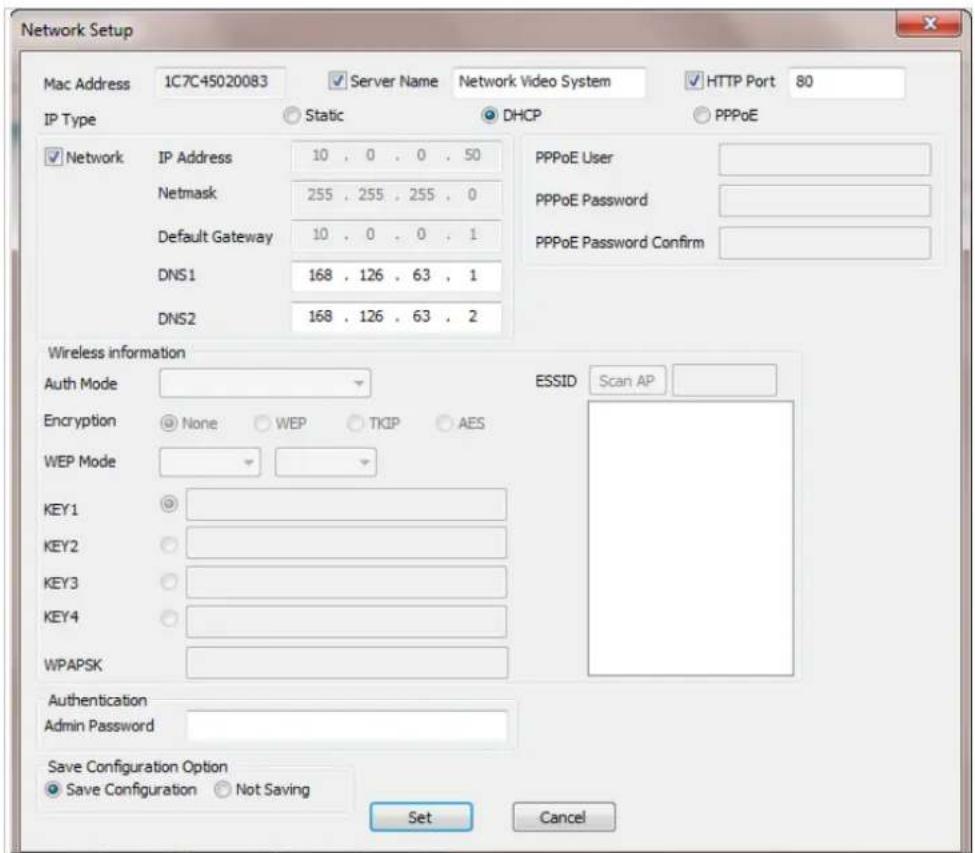
Task: Click the KEY1 text field
Action: click(346, 504)
